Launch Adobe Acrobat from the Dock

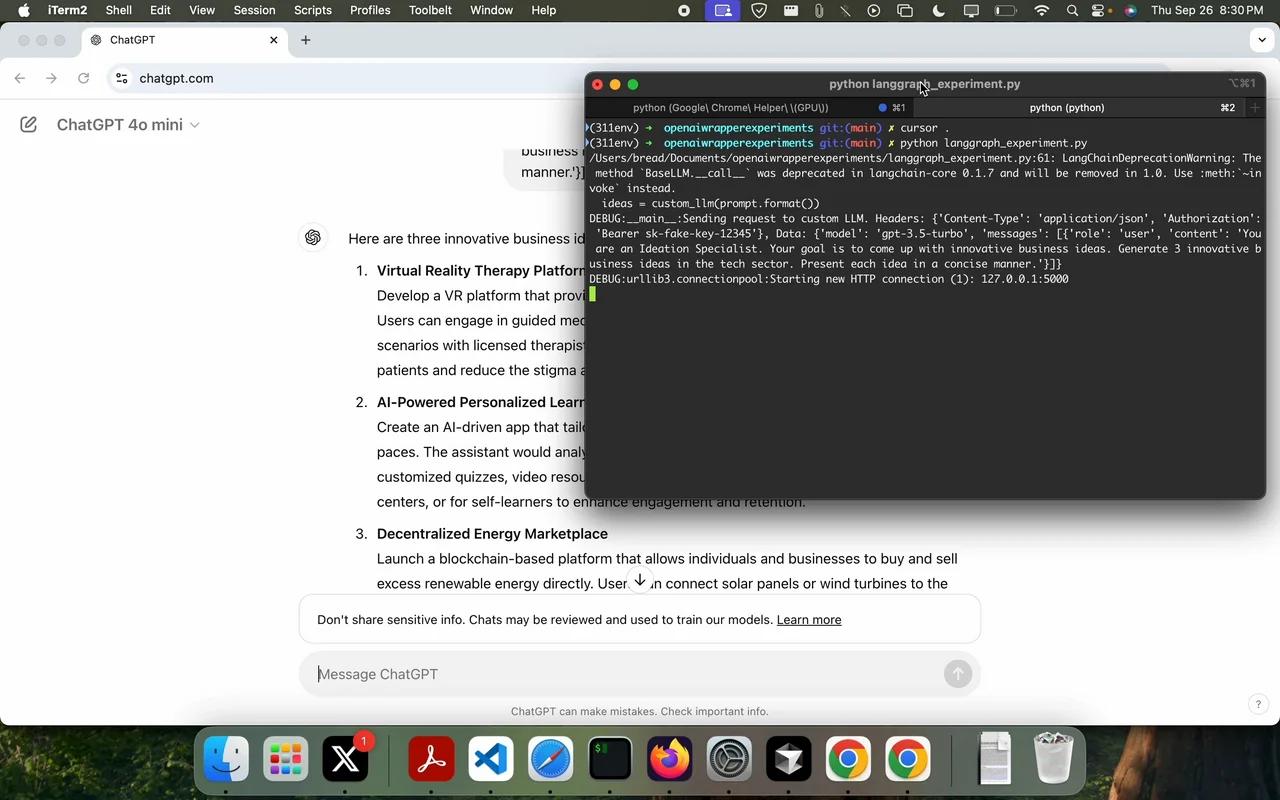point(428,760)
